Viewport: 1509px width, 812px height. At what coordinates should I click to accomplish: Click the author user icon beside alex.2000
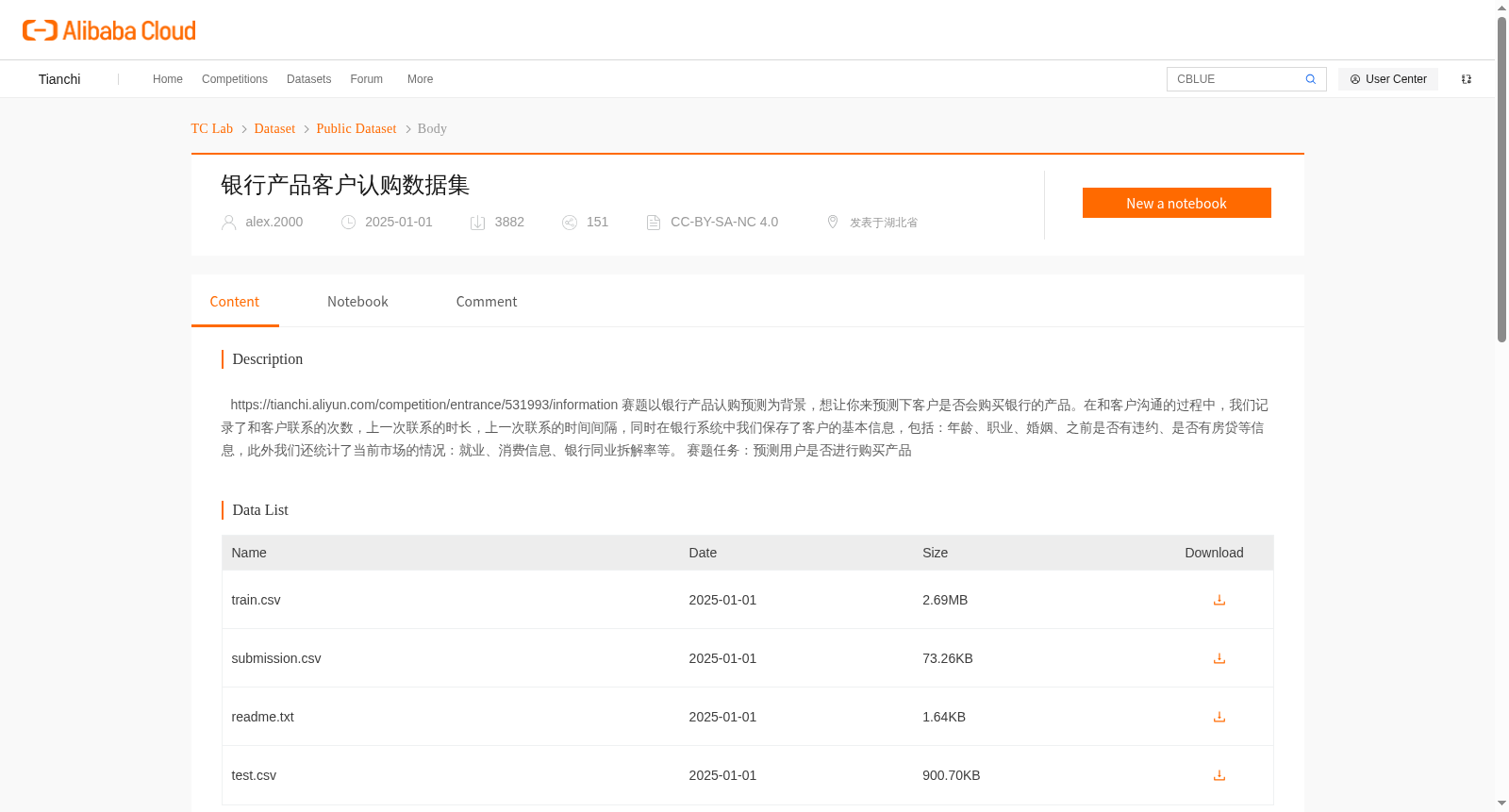(228, 223)
